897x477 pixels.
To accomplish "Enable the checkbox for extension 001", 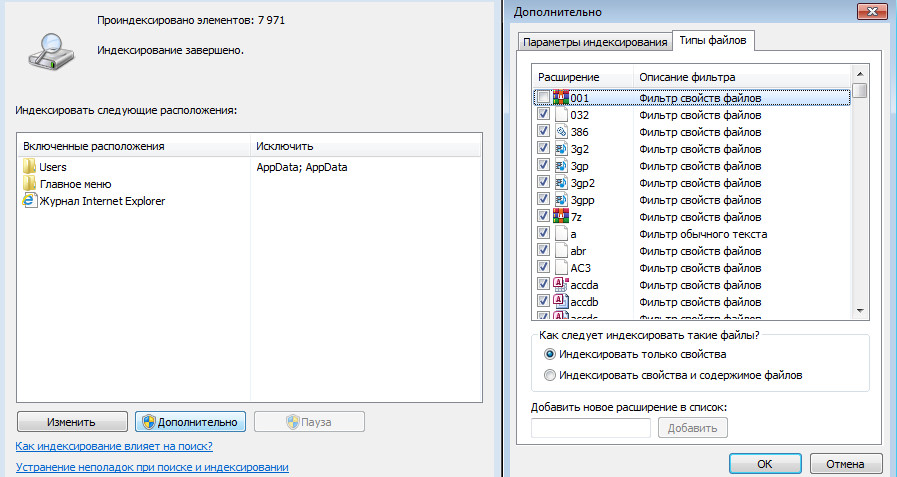I will (x=542, y=98).
